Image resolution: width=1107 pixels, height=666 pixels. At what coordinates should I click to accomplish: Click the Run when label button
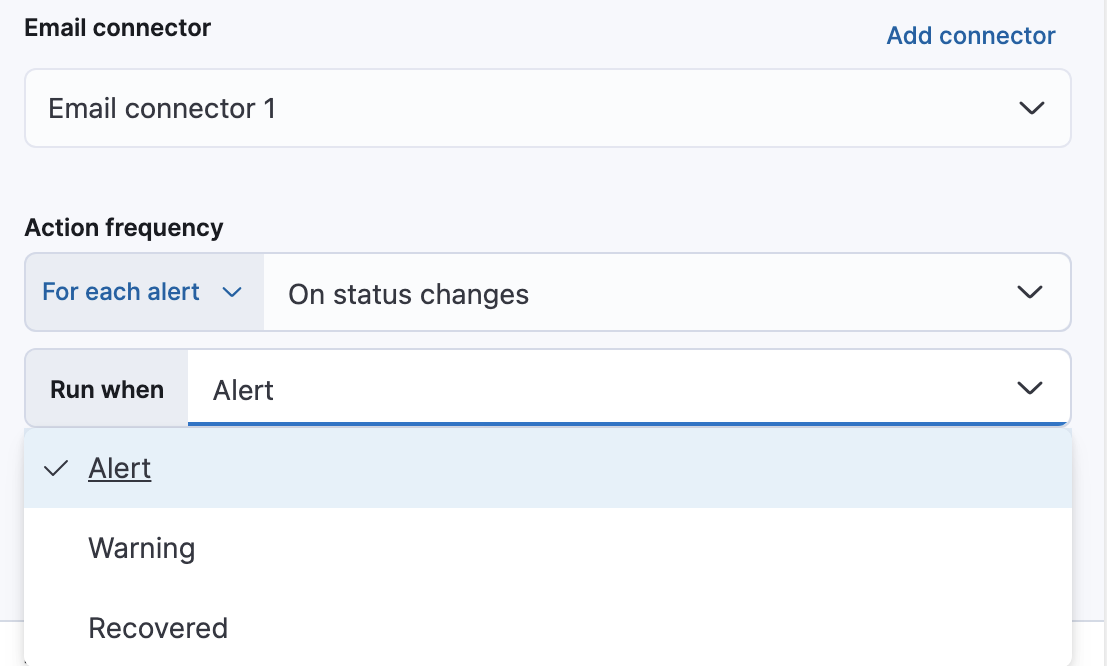point(106,387)
